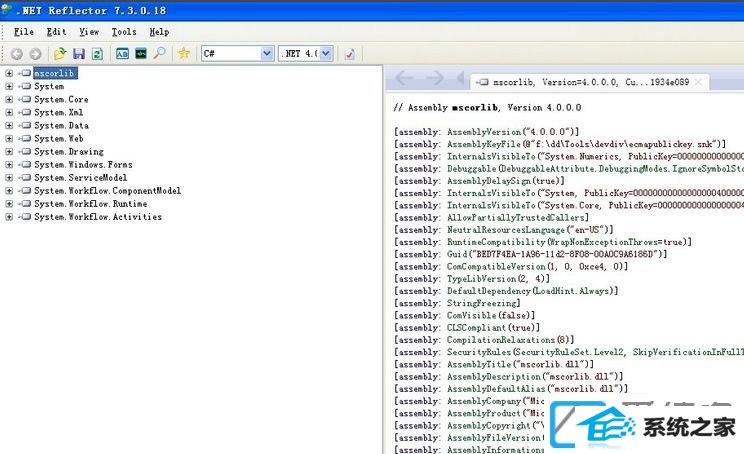Open an assembly with the folder icon
744x454 pixels.
[60, 53]
